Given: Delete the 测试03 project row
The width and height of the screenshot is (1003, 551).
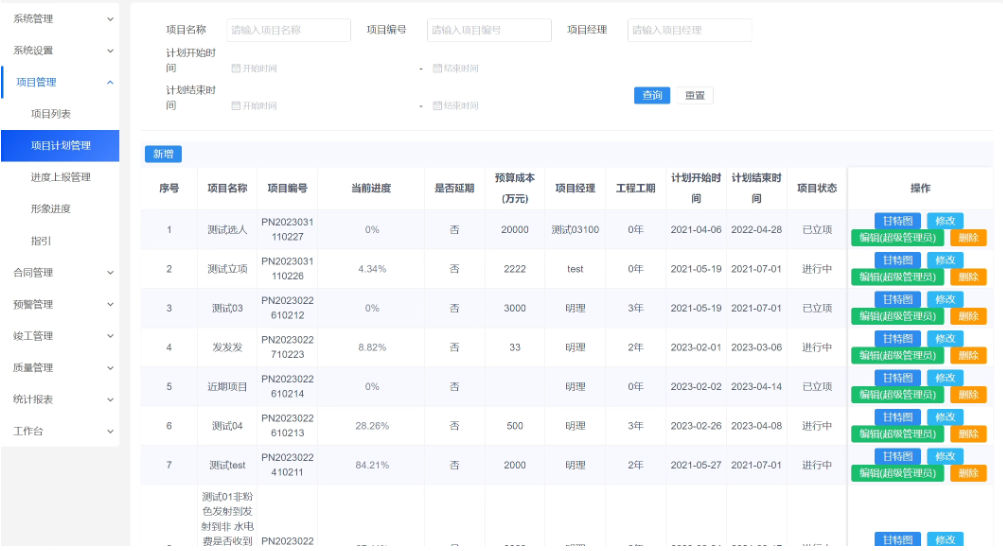Looking at the screenshot, I should point(968,316).
